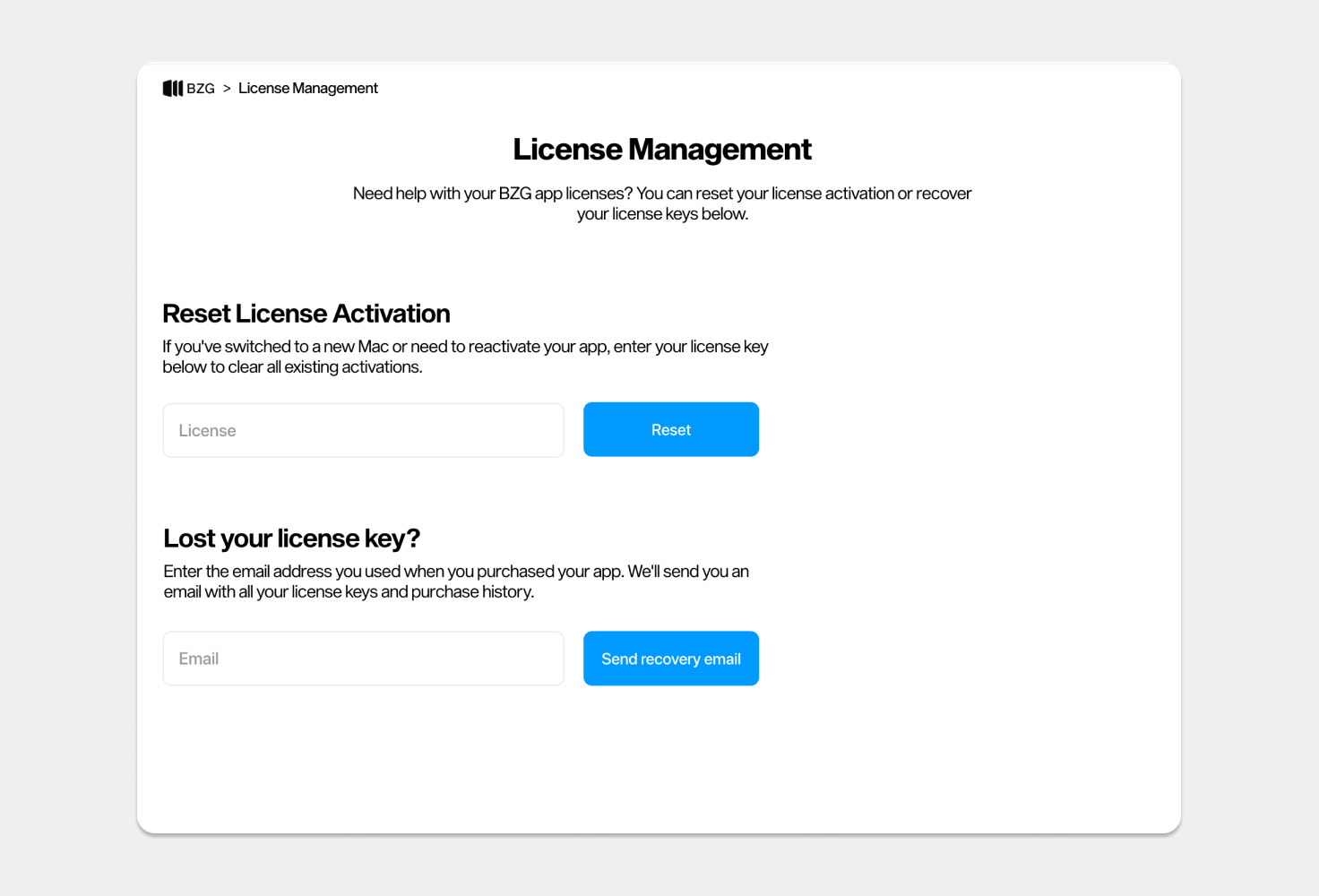Click the Send recovery email button

tap(671, 659)
